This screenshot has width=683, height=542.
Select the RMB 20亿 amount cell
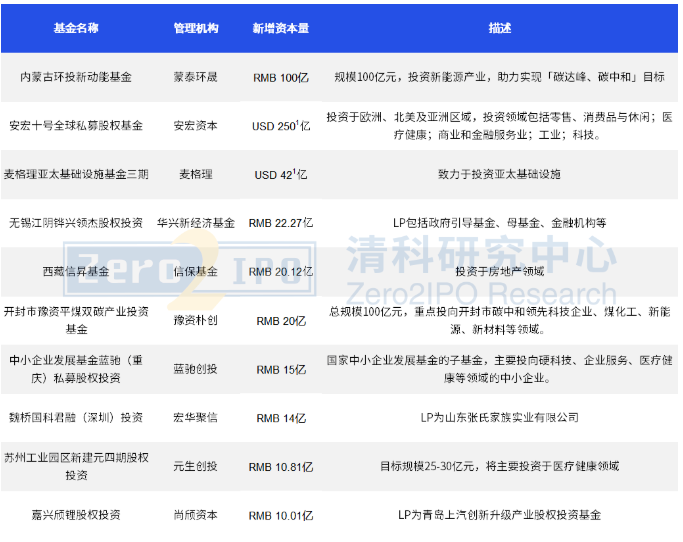pos(281,321)
